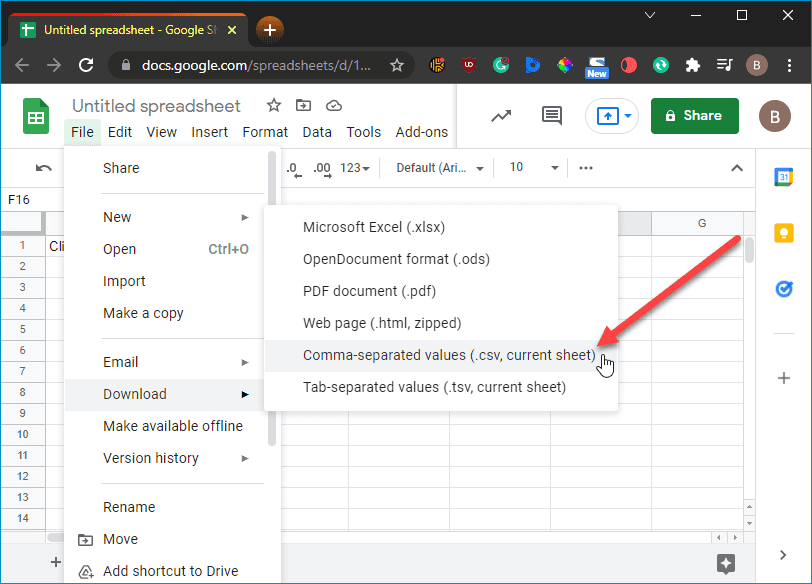
Task: Increase decimal places in the toolbar
Action: click(318, 172)
